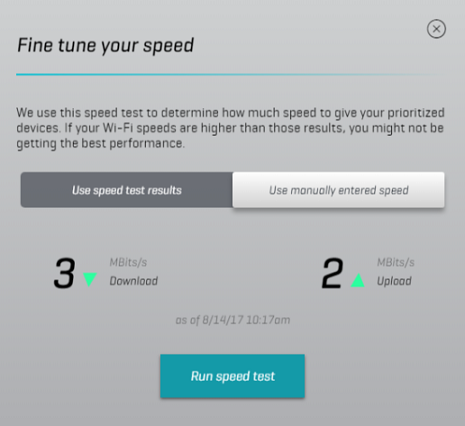This screenshot has height=426, width=465.
Task: Click the Upload label
Action: (x=394, y=281)
